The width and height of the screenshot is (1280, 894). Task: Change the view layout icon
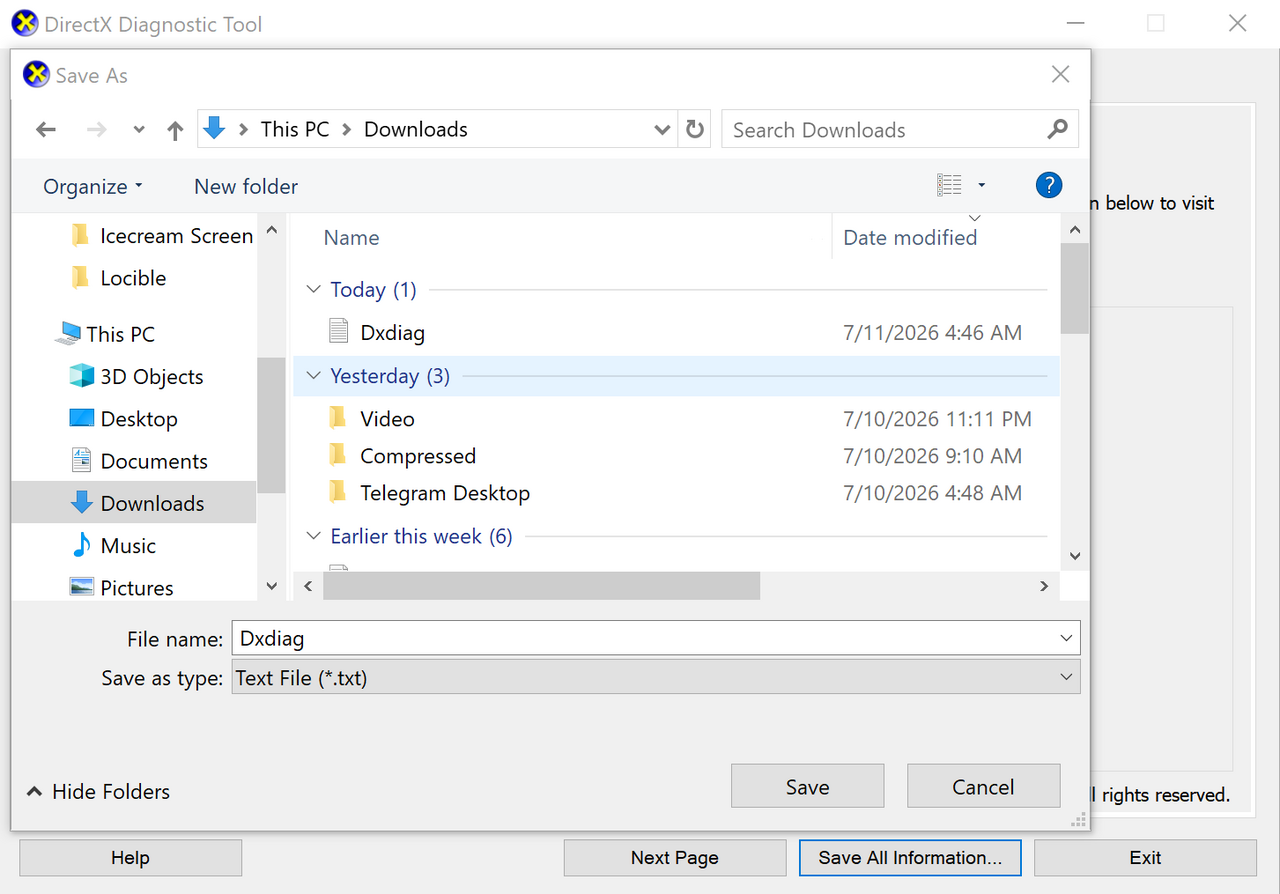point(949,185)
